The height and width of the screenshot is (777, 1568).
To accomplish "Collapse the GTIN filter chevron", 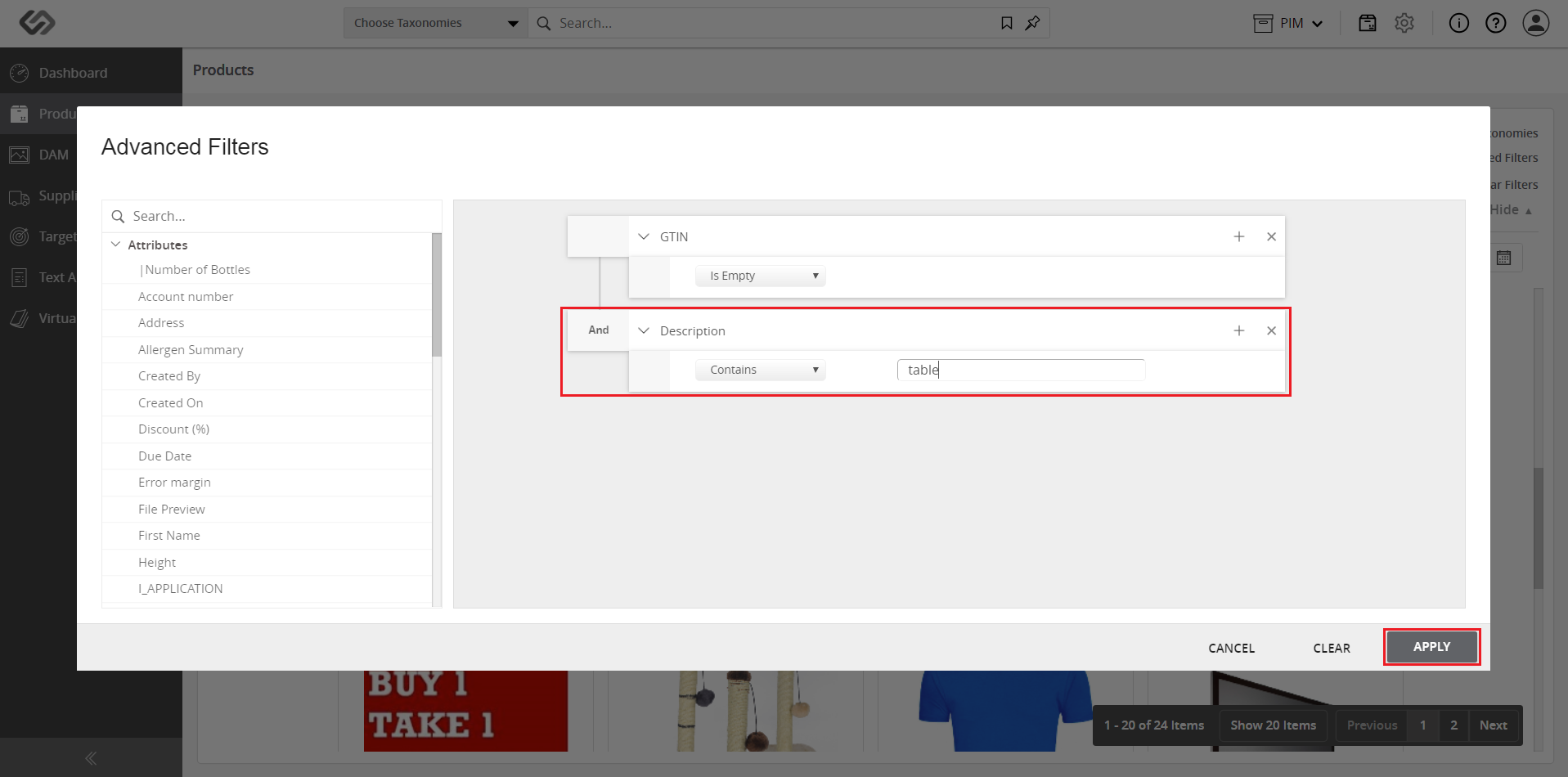I will [x=644, y=236].
